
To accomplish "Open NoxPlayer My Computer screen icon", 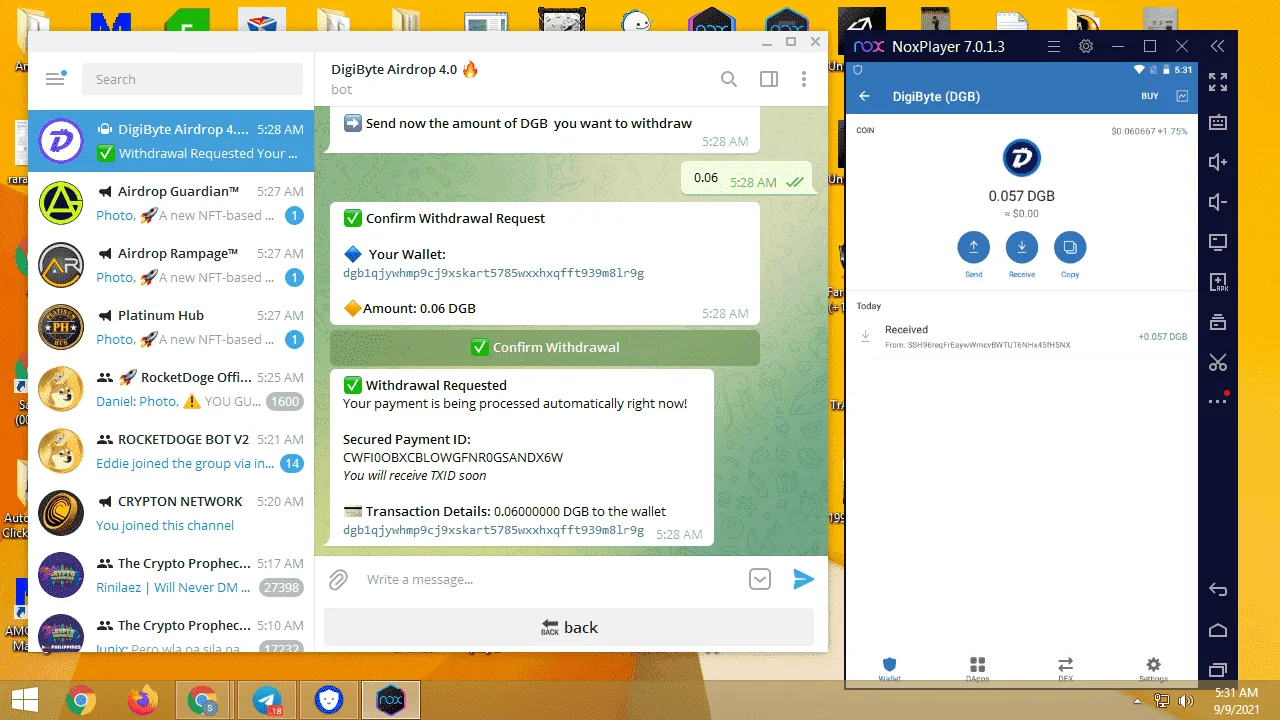I will tap(1218, 242).
